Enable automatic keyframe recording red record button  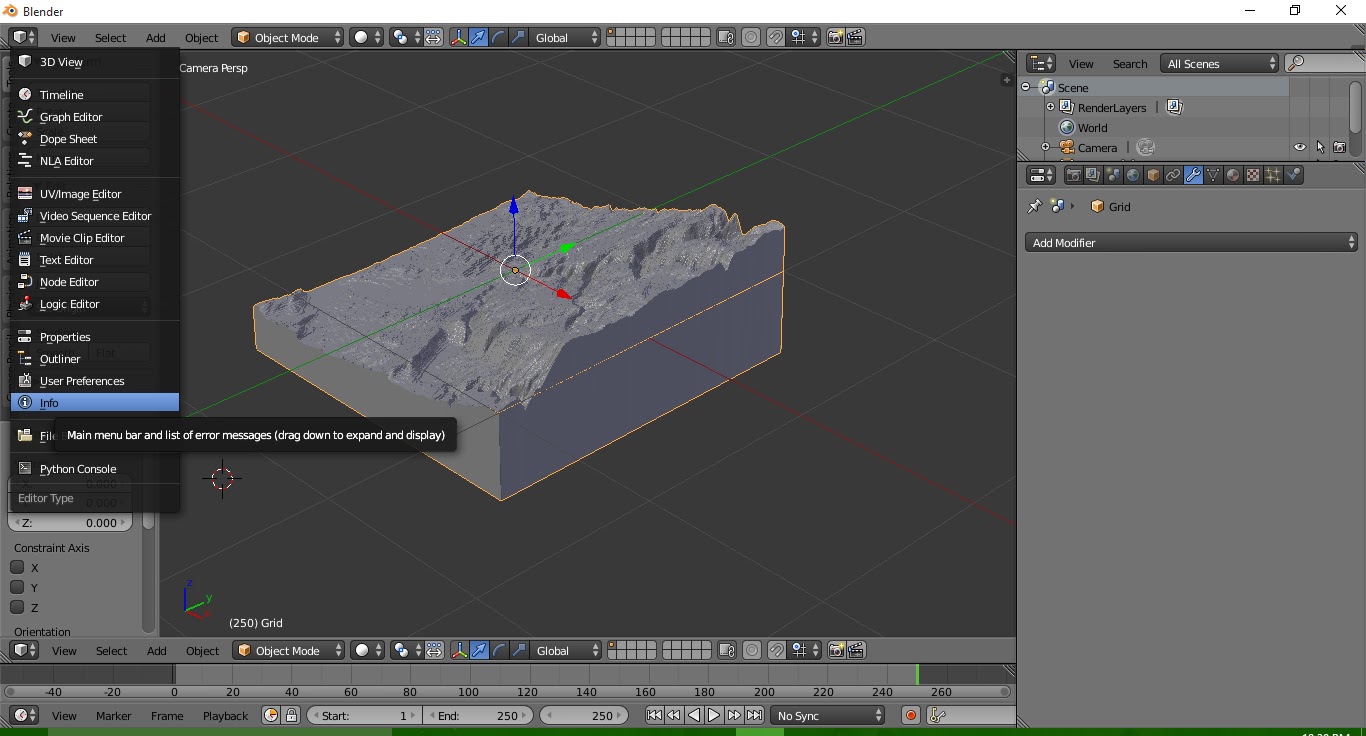tap(910, 715)
